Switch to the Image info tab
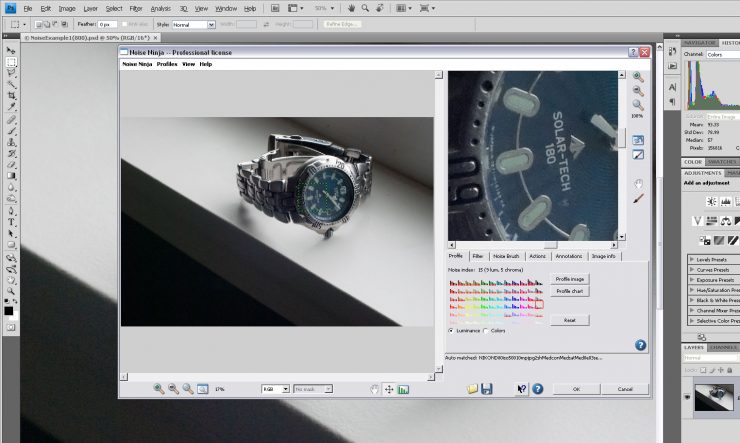This screenshot has width=740, height=443. [x=604, y=256]
